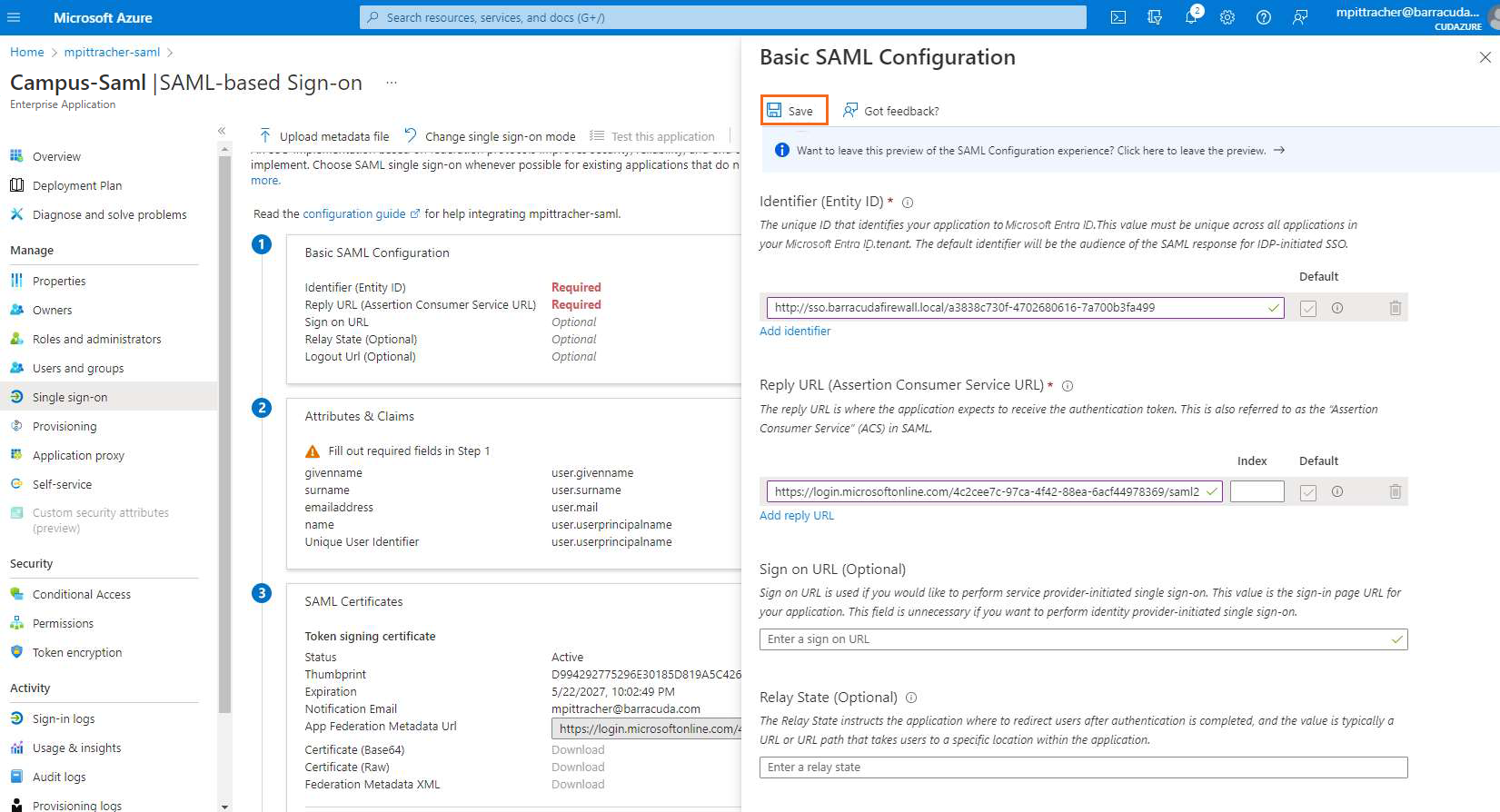Click Change single sign-on mode
This screenshot has height=812, width=1500.
[x=491, y=136]
